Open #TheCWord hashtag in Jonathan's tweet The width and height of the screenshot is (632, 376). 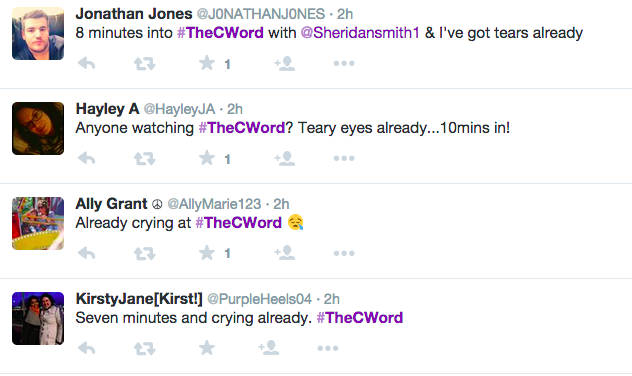coord(220,33)
